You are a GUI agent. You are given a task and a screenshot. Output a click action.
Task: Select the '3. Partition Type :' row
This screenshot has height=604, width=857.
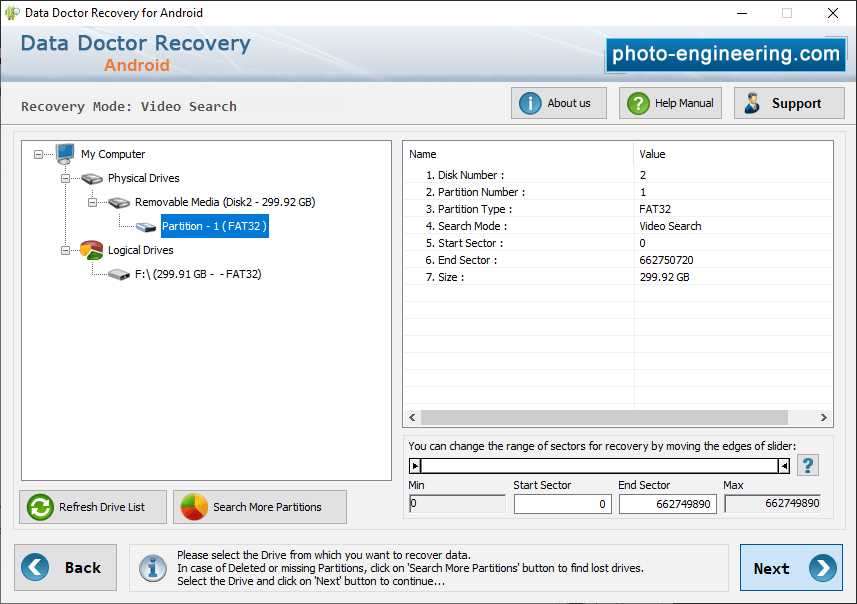point(618,209)
